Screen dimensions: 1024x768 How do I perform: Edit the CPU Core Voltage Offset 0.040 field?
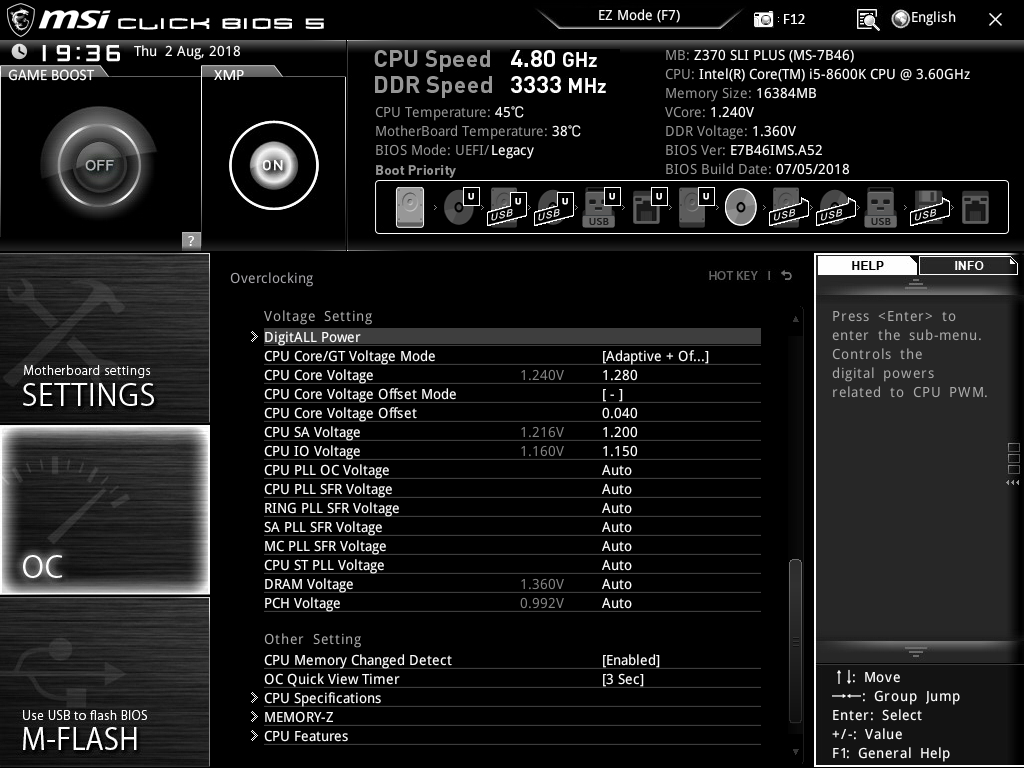coord(620,413)
